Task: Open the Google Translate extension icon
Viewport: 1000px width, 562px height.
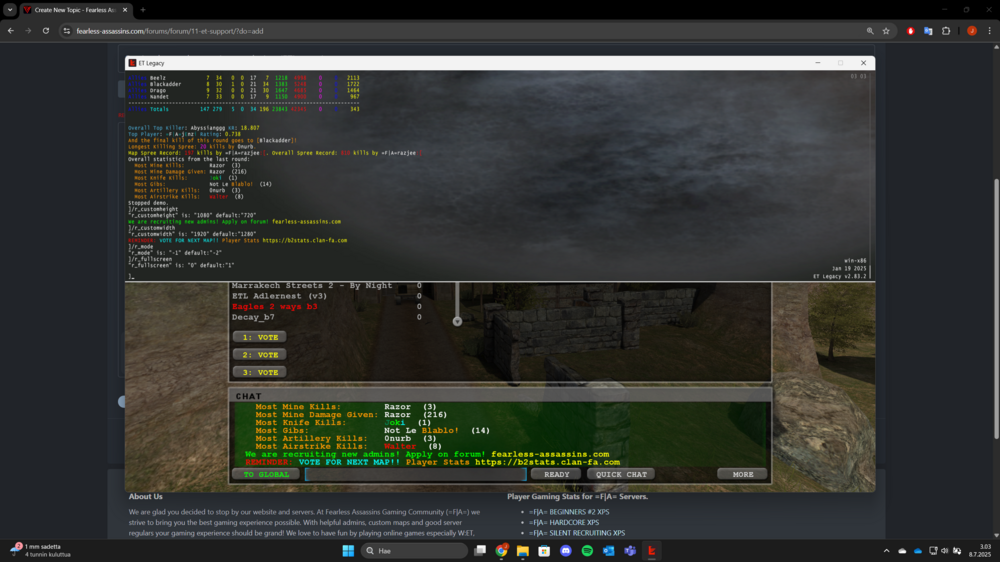Action: [928, 31]
